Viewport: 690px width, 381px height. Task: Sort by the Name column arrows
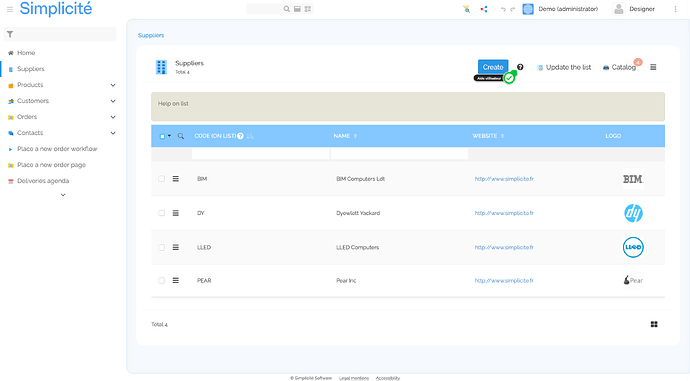[x=355, y=136]
